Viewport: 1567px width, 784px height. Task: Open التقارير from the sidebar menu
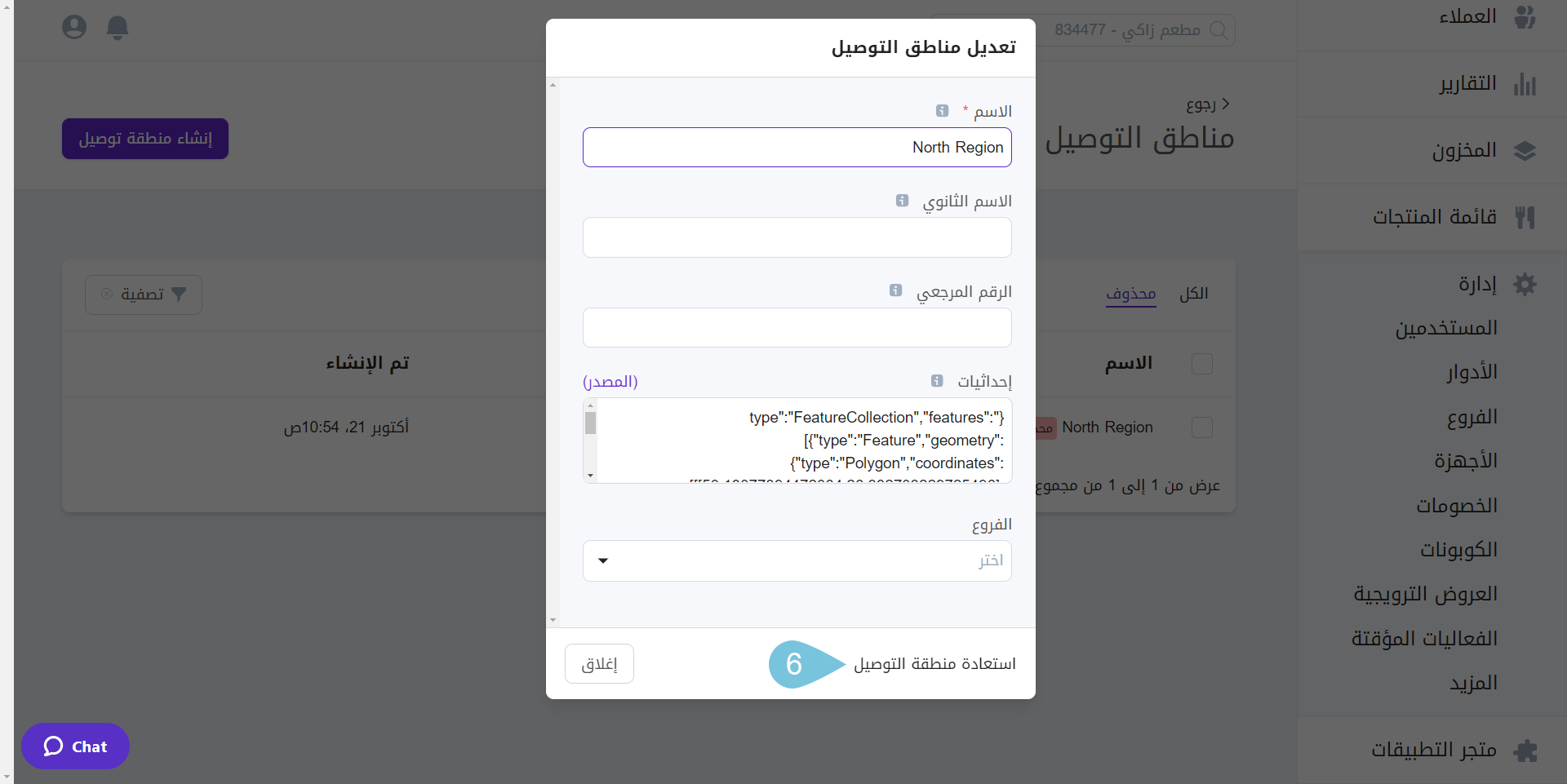[x=1467, y=84]
